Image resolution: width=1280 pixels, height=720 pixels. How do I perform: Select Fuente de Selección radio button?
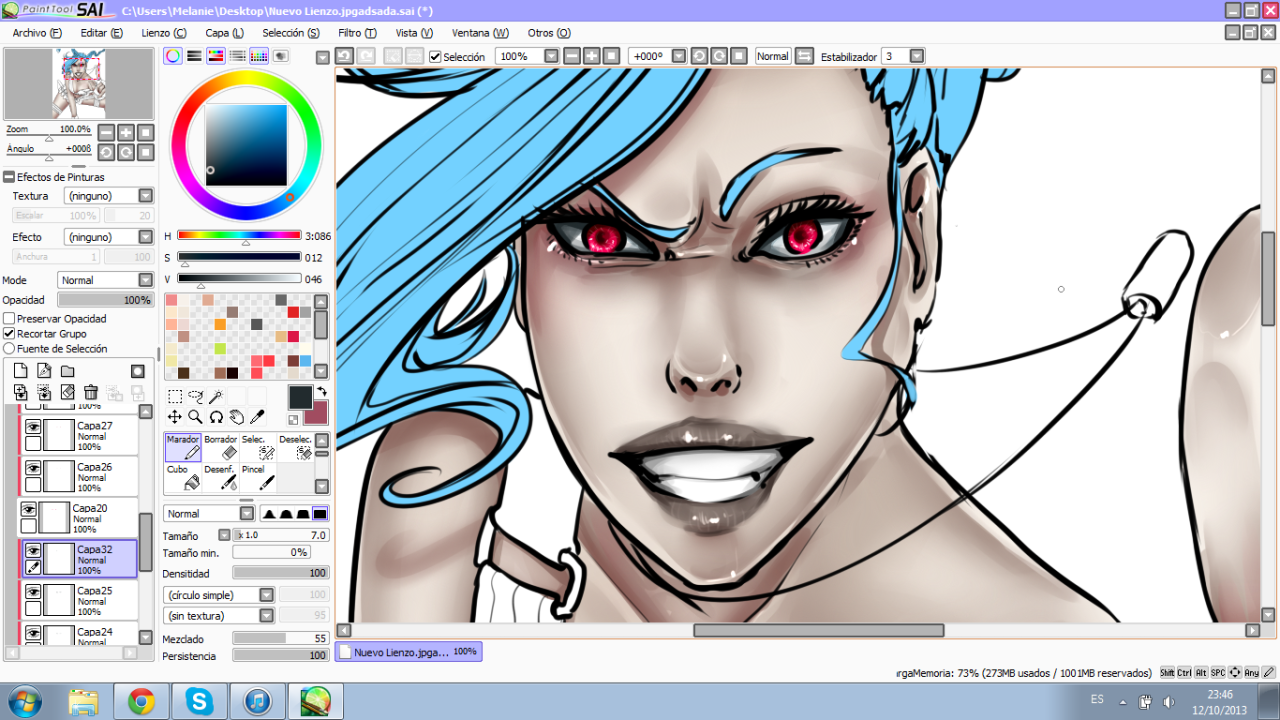9,349
